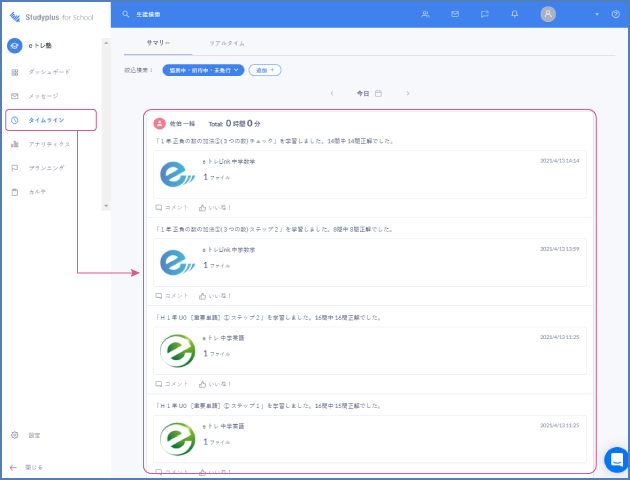Click the 今日 date label
The width and height of the screenshot is (630, 480).
(x=363, y=93)
